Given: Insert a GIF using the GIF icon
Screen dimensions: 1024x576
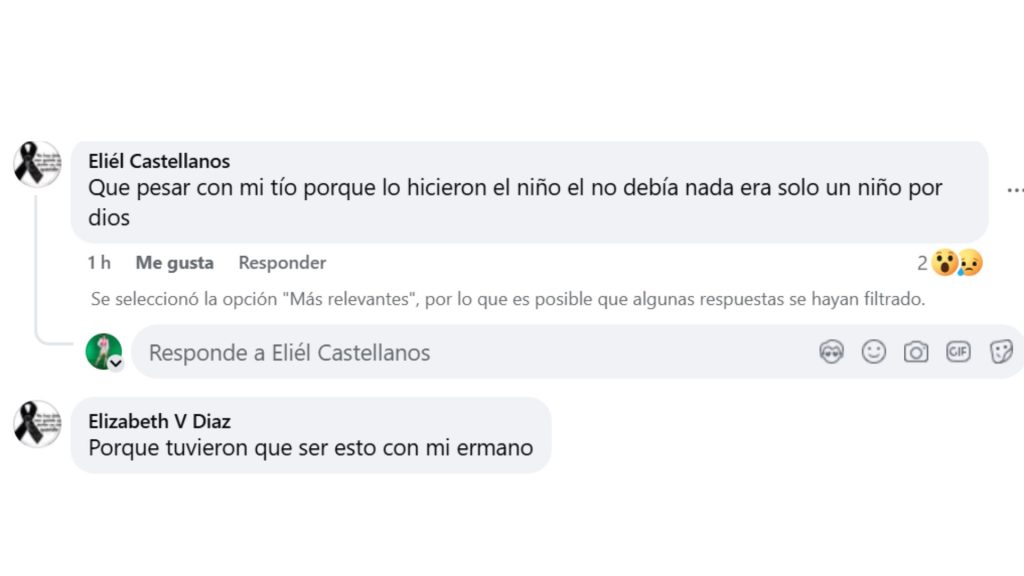Looking at the screenshot, I should (x=958, y=352).
